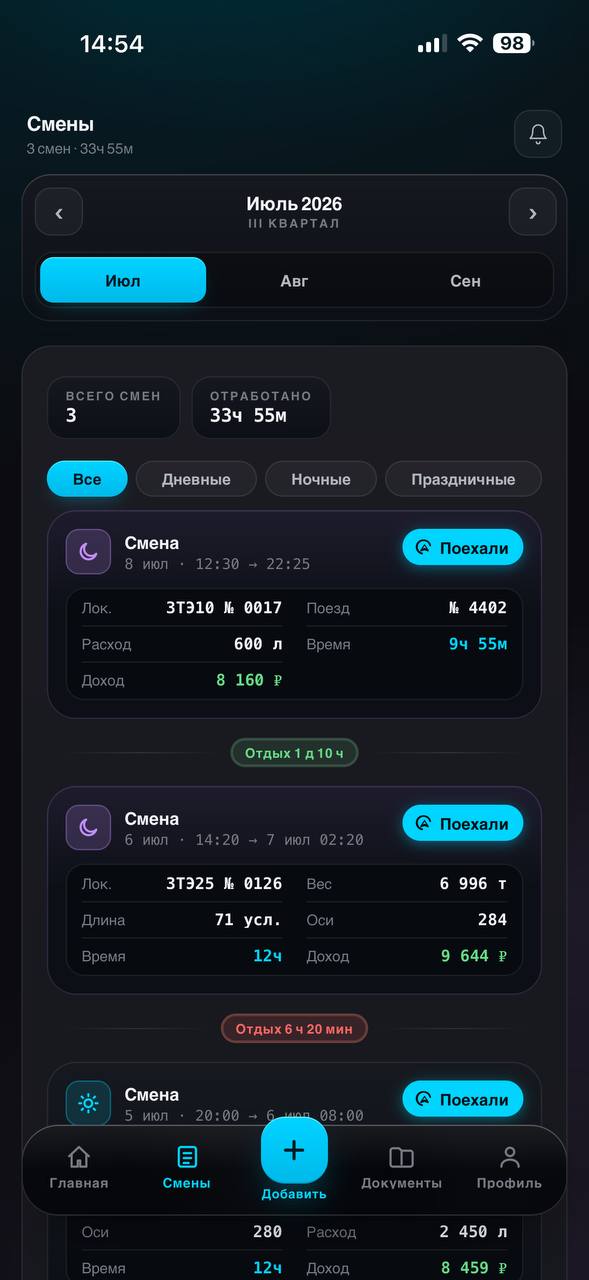589x1280 pixels.
Task: Open Главная home tab
Action: [79, 1168]
